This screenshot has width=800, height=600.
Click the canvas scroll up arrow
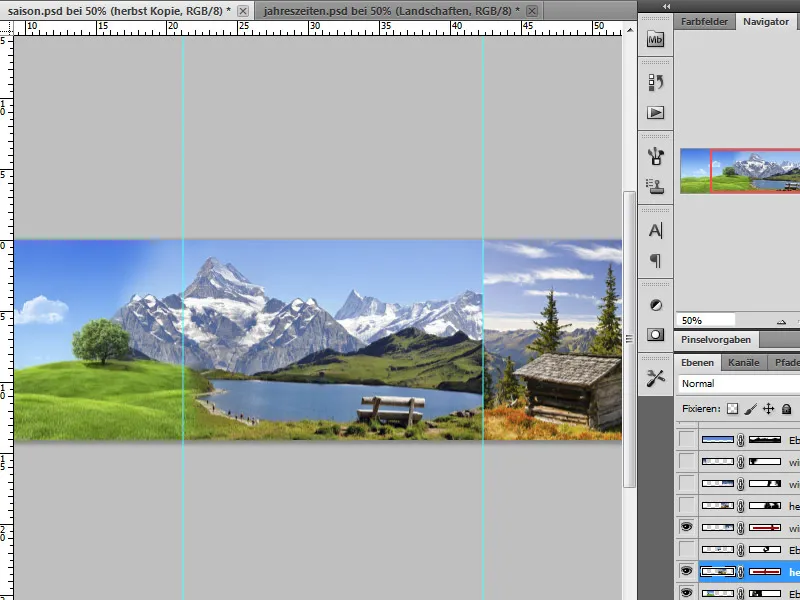tap(630, 30)
